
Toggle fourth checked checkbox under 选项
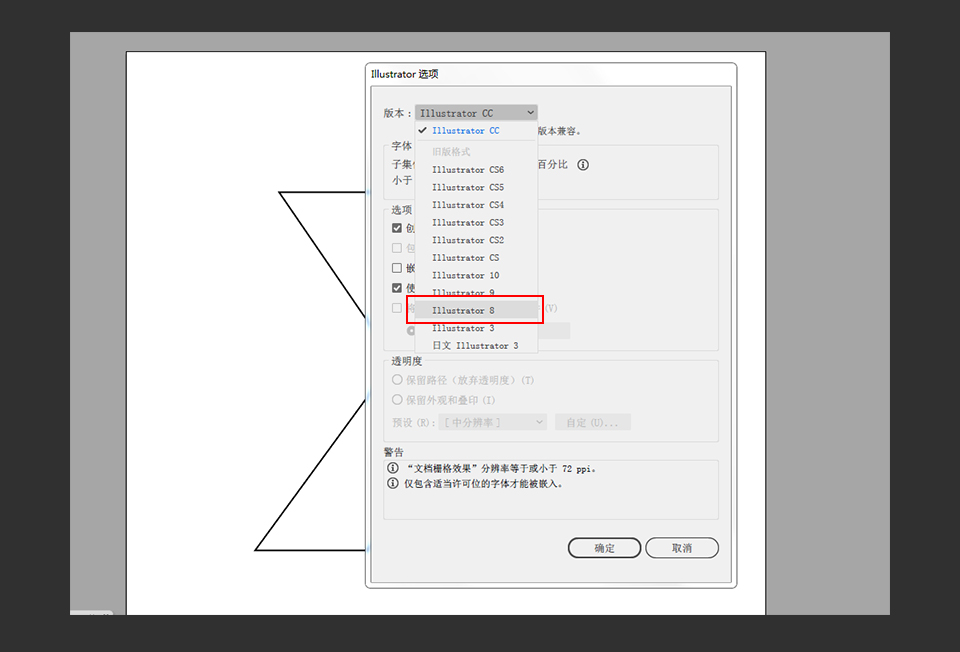[x=397, y=288]
